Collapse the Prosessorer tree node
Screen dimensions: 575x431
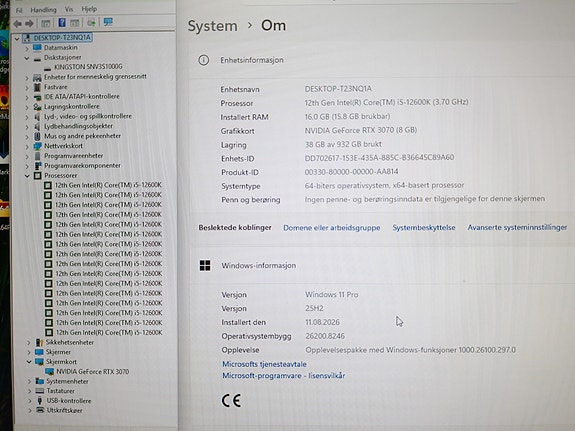click(28, 176)
